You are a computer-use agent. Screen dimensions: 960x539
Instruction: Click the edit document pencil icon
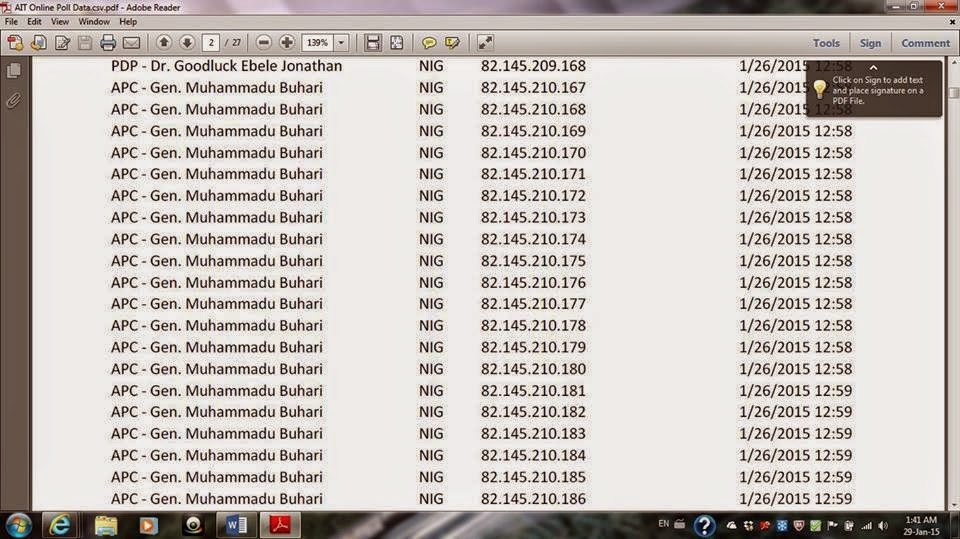[62, 43]
